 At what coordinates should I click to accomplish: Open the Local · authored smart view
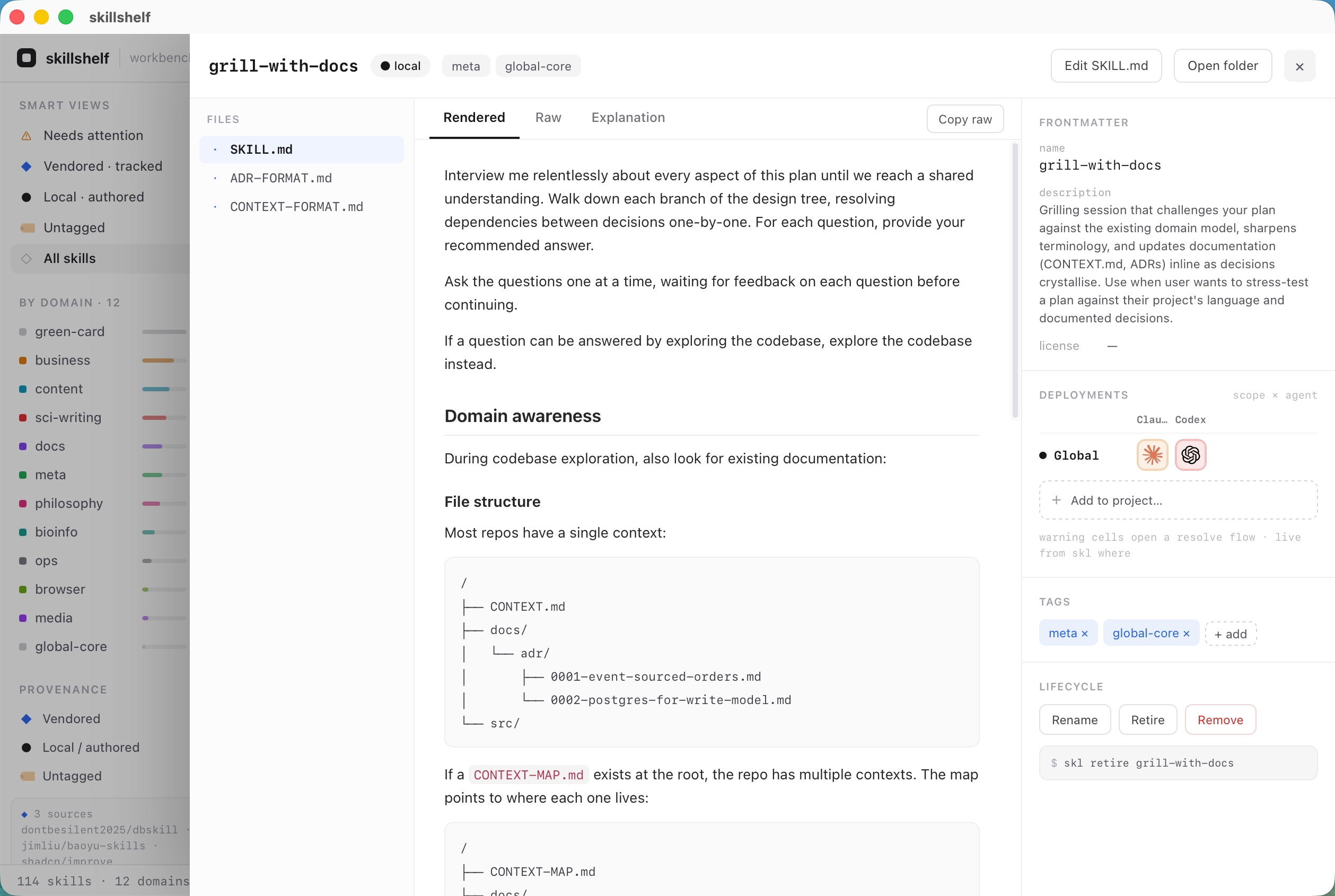coord(101,197)
